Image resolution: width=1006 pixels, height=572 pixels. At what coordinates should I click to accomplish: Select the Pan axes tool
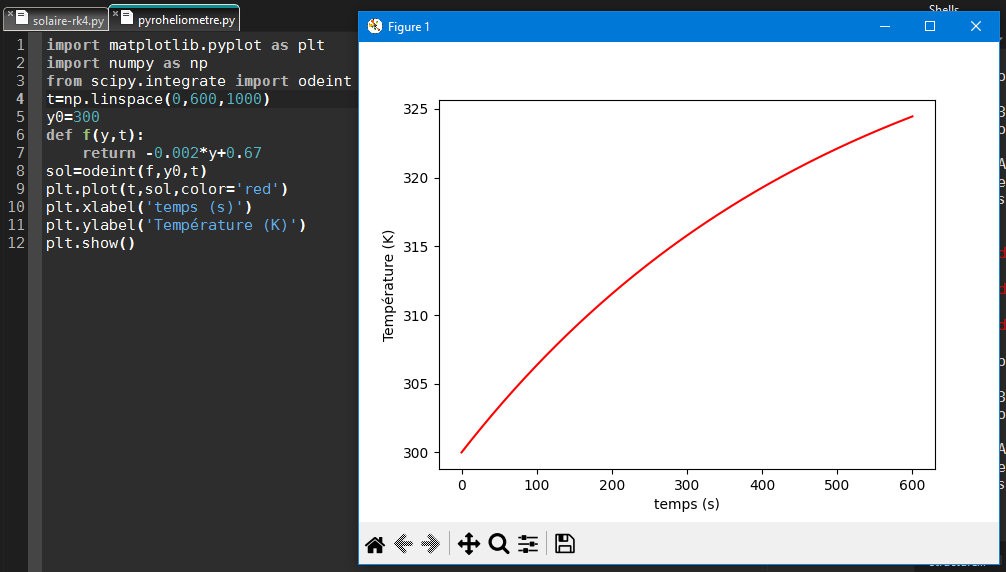tap(469, 544)
